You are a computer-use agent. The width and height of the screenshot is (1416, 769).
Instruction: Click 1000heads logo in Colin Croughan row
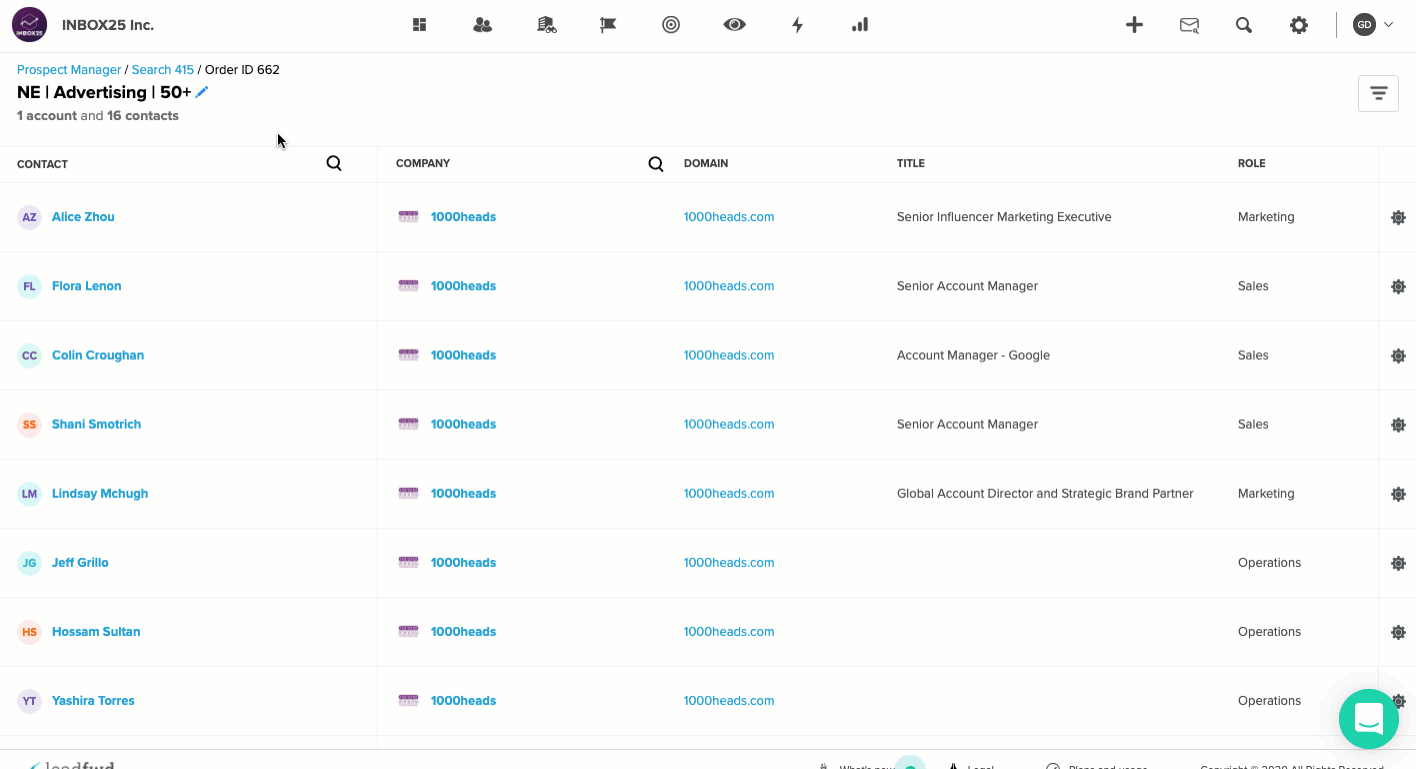coord(408,354)
